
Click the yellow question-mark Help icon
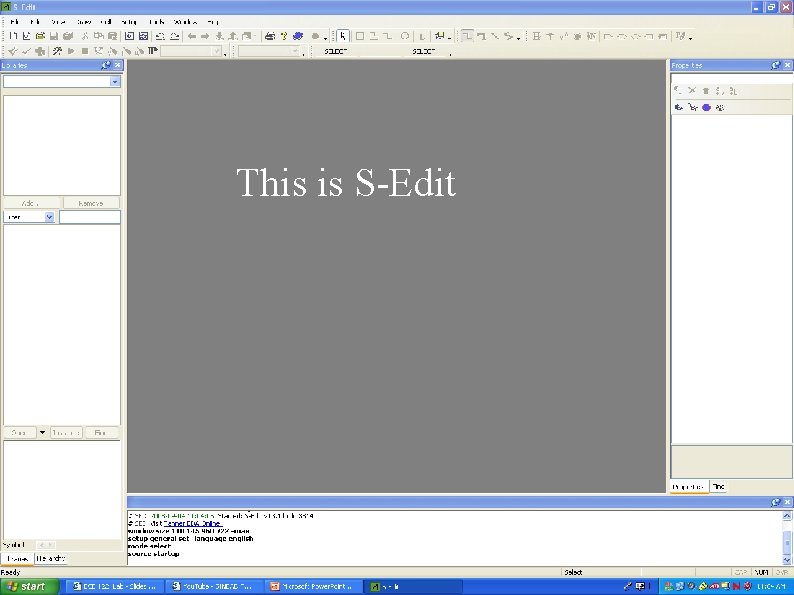tap(284, 36)
